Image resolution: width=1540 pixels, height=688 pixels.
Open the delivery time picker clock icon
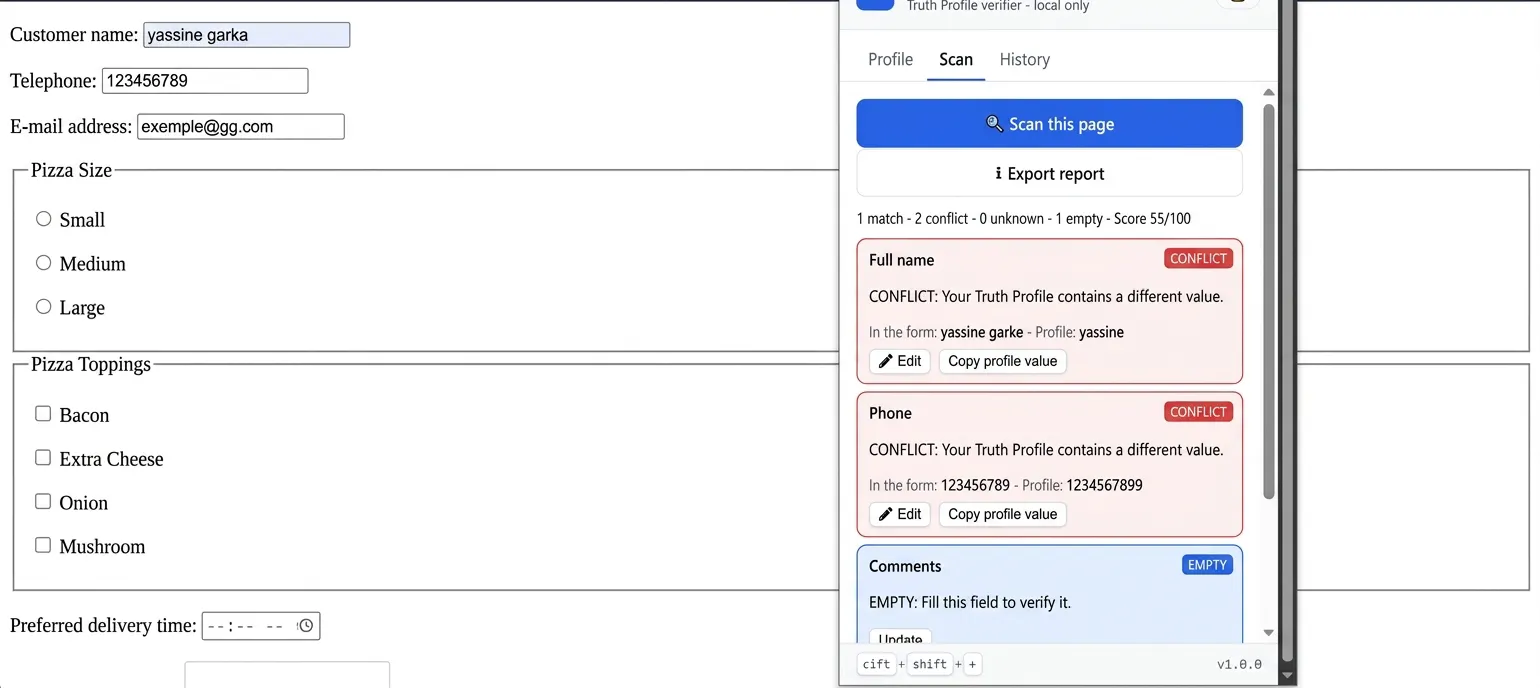pos(306,626)
